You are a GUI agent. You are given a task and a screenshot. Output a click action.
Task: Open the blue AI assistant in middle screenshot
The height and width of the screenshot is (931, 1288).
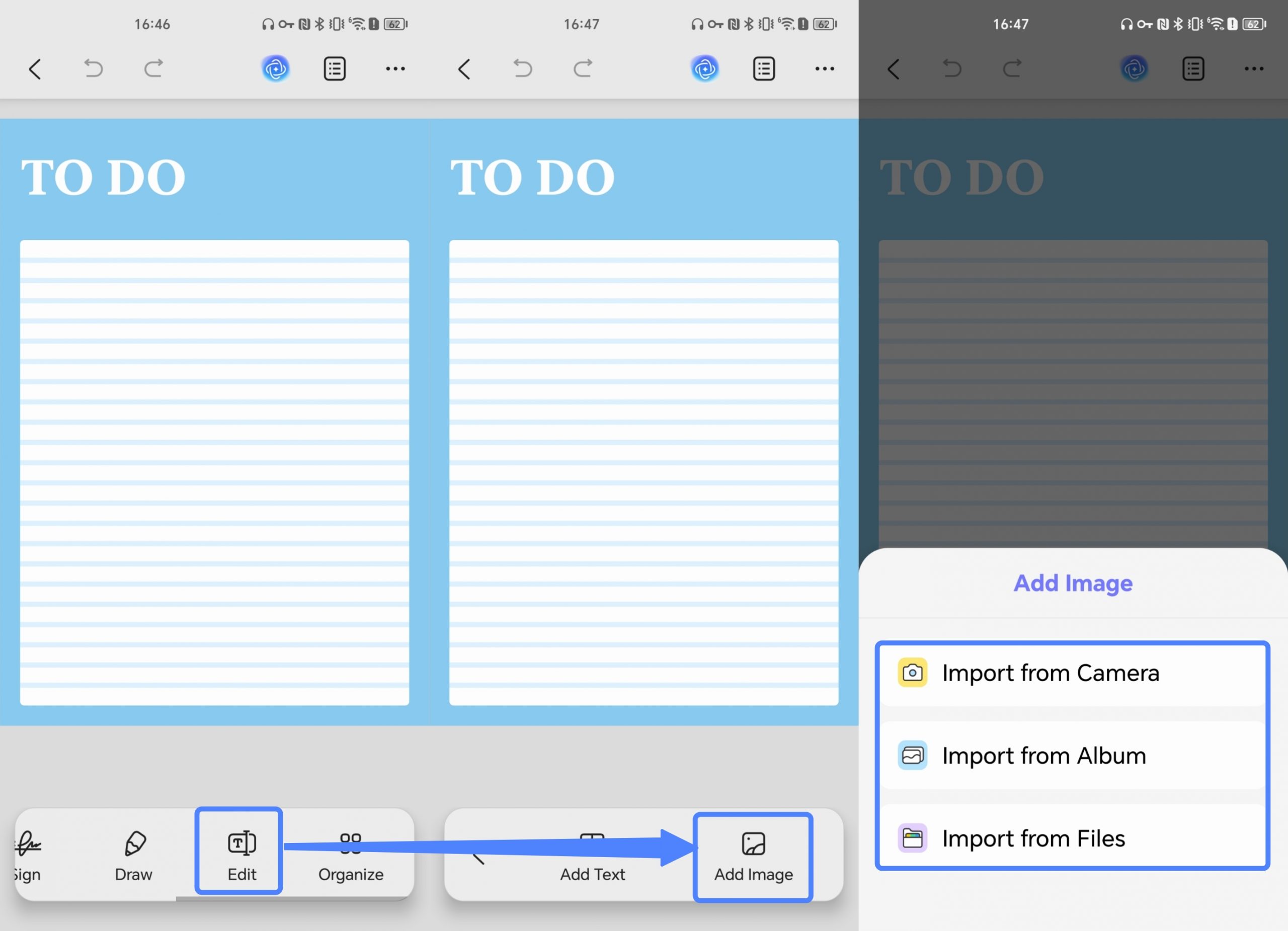705,69
